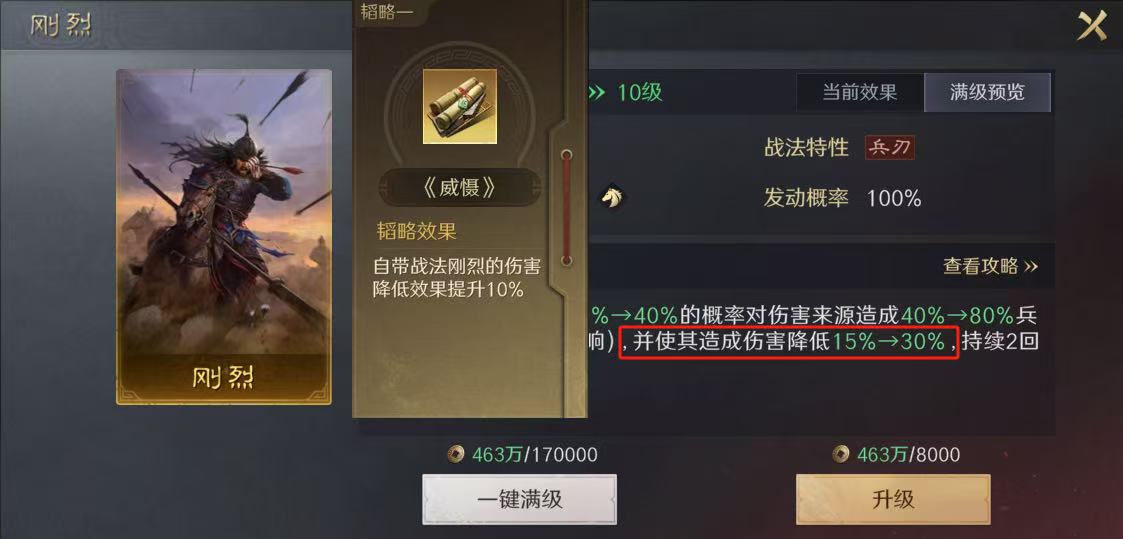Switch to the 满级预览 tab
The height and width of the screenshot is (539, 1123).
[987, 92]
